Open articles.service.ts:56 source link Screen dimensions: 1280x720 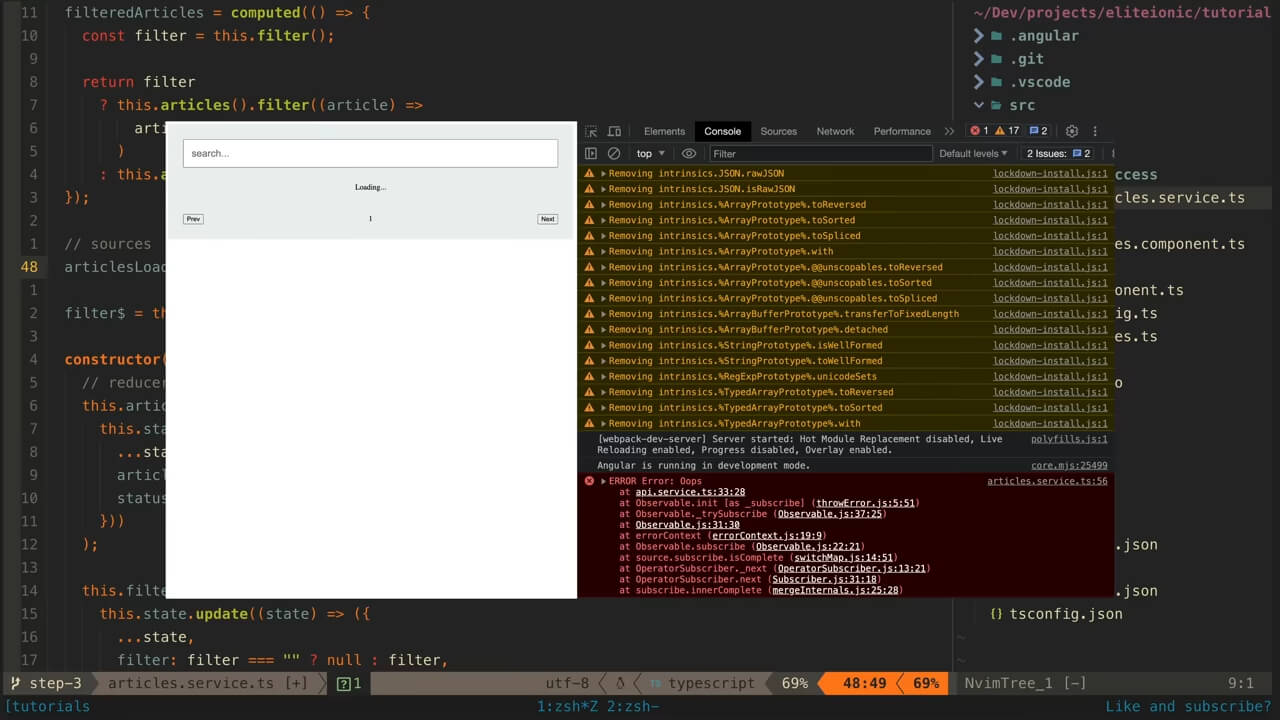[1047, 481]
